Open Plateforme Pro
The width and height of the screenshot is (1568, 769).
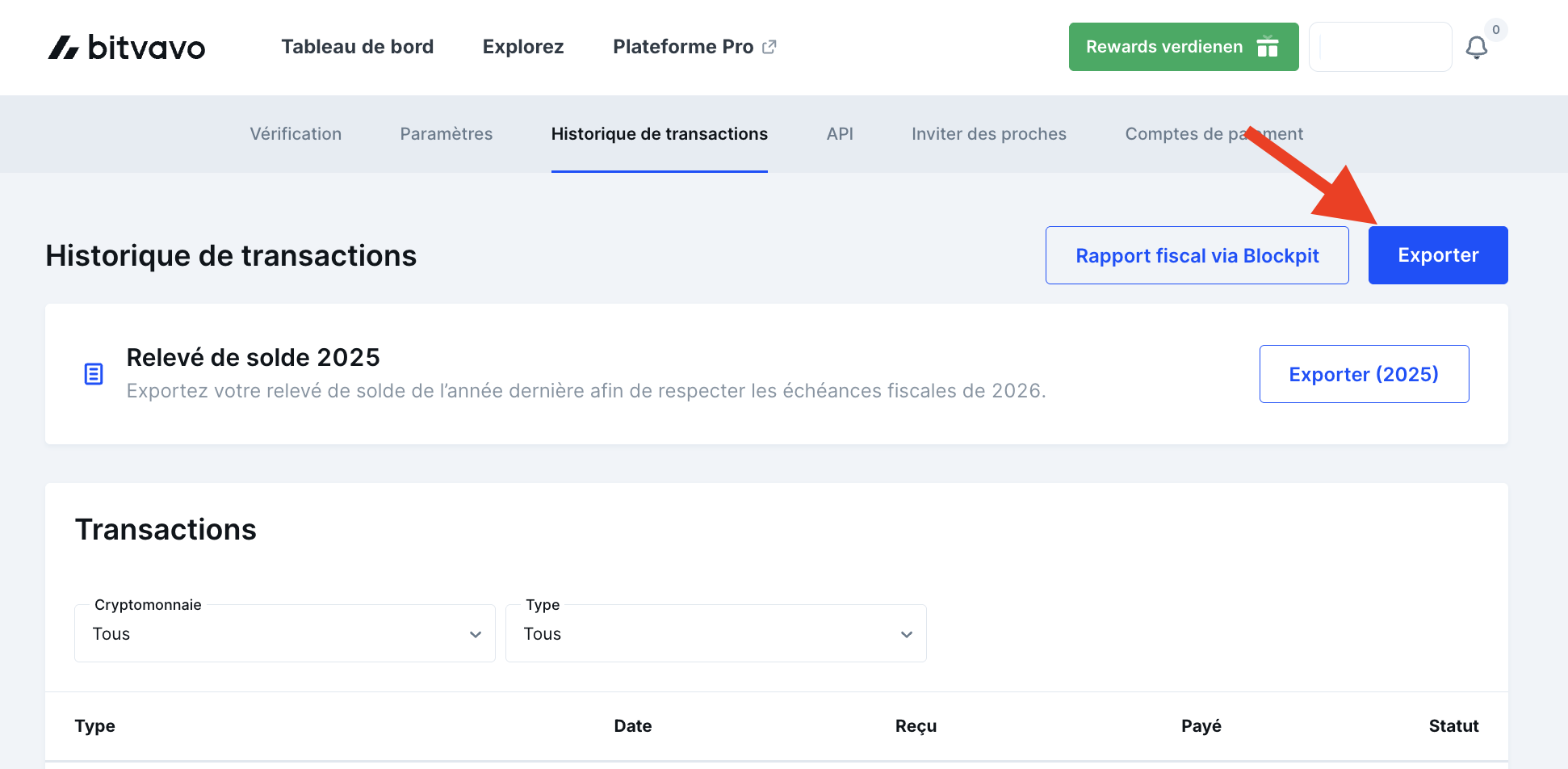(x=683, y=47)
